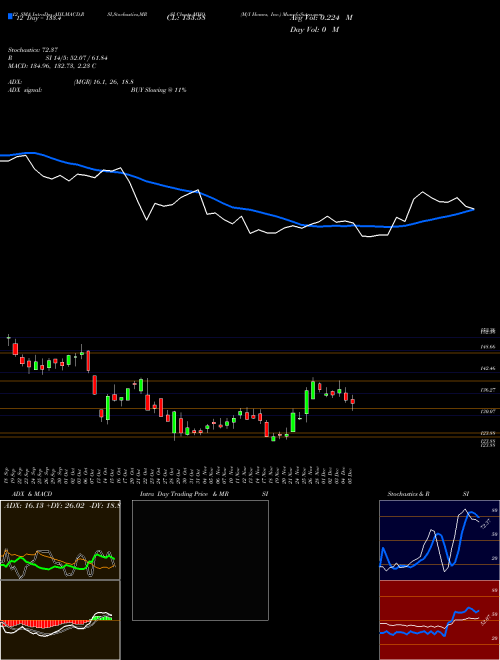Click the 12 Day = 133.4 SMA text
This screenshot has width=500, height=660.
coord(37,18)
